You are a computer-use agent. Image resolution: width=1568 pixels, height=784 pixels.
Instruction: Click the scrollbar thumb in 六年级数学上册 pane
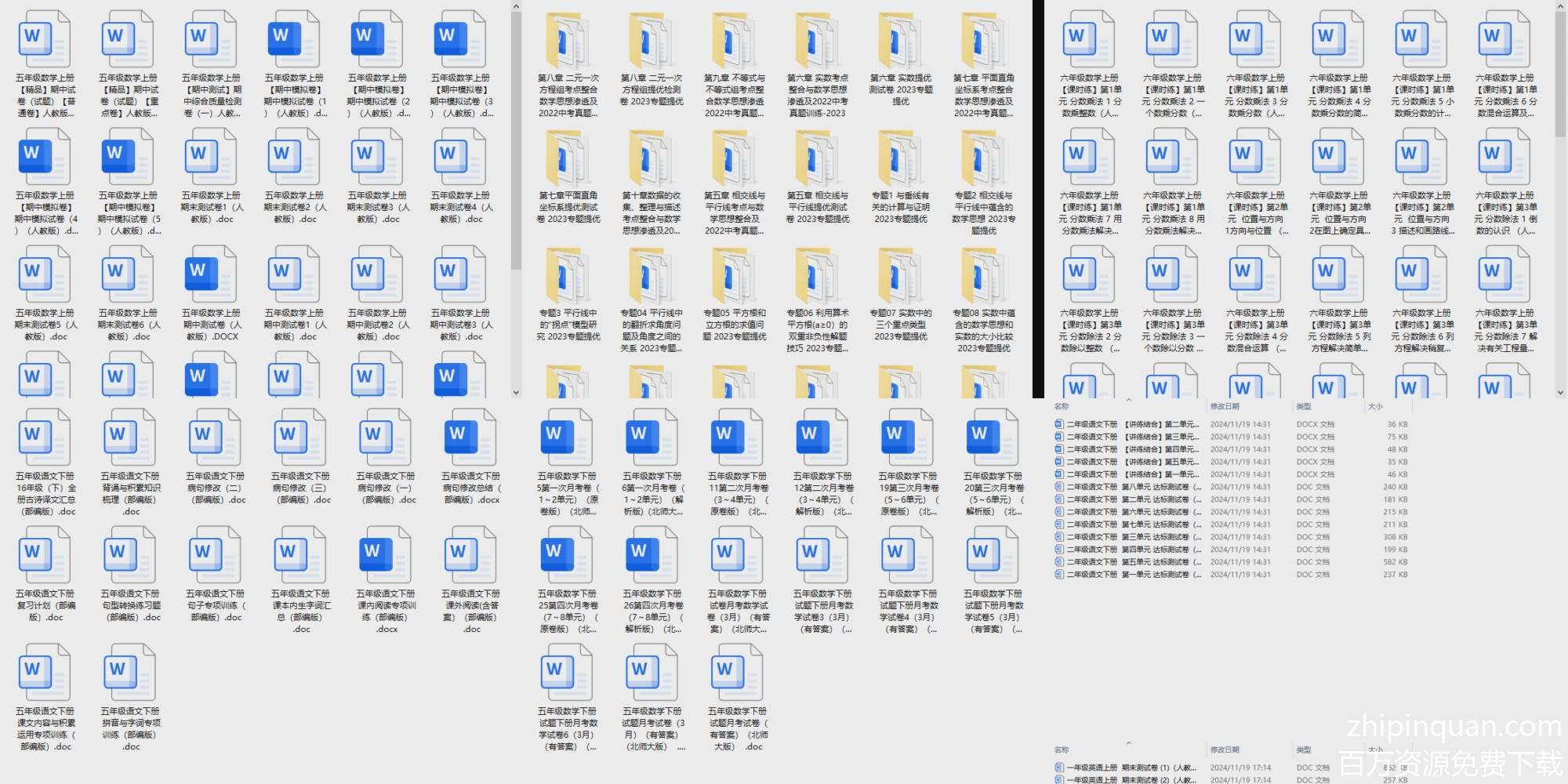coord(1561,71)
